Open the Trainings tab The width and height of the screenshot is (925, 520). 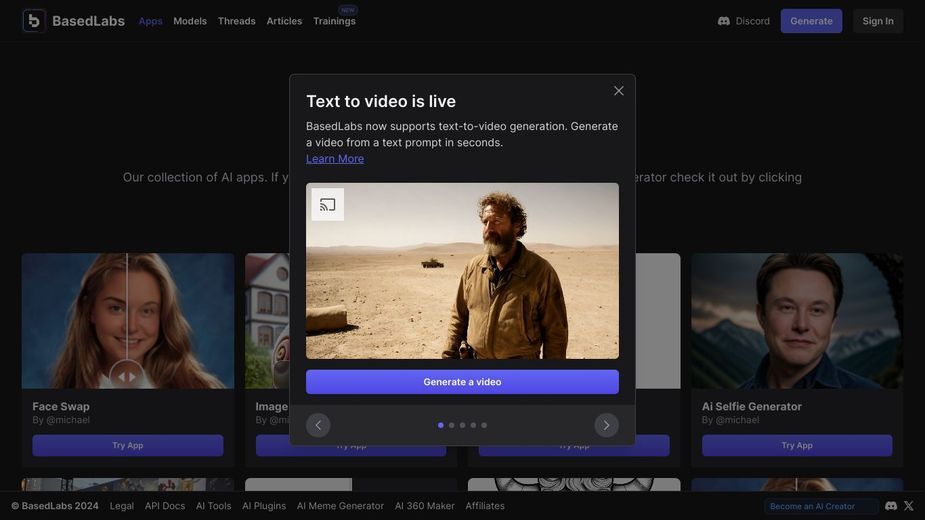click(x=334, y=21)
